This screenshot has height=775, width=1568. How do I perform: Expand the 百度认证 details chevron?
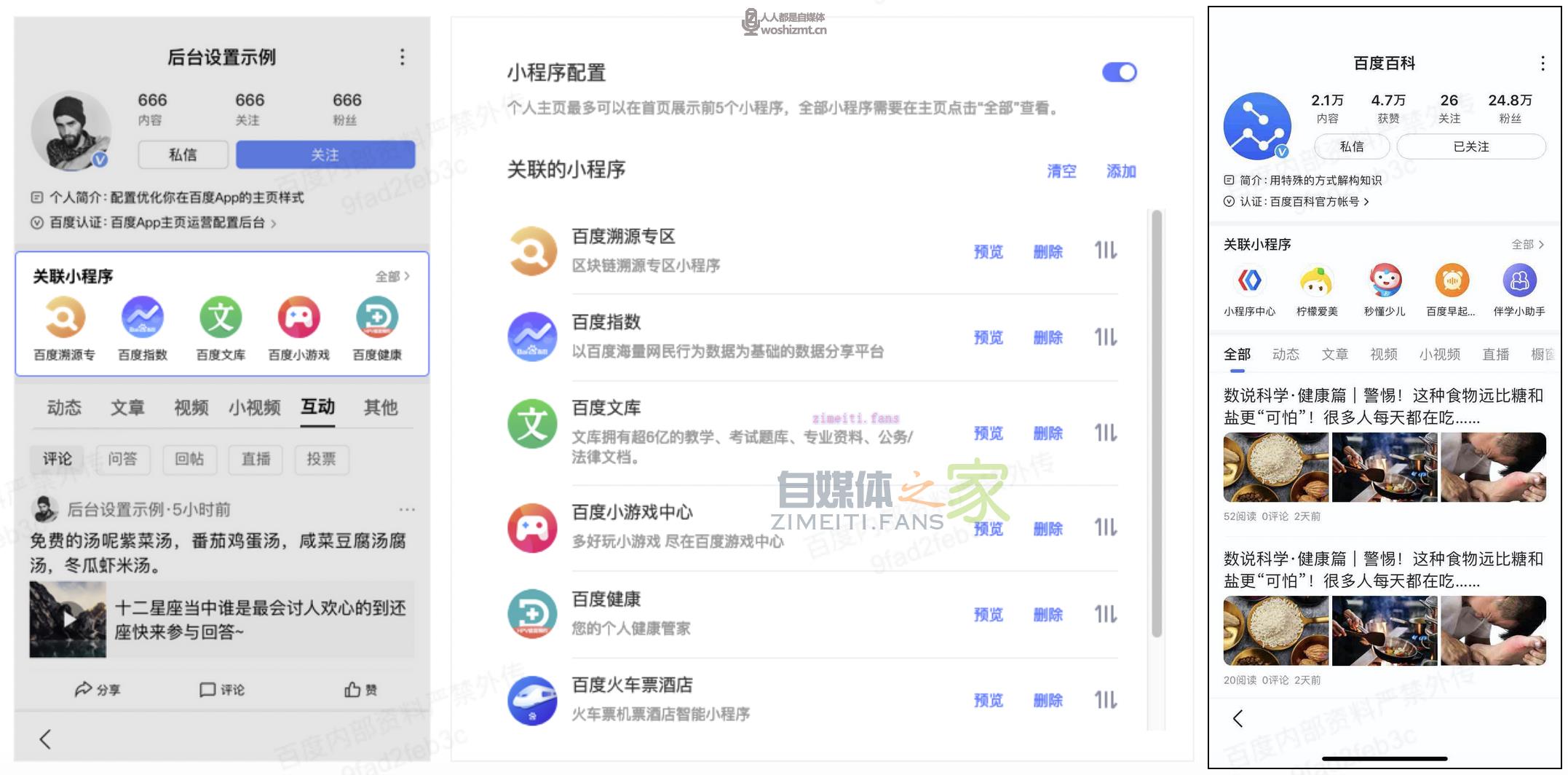tap(274, 224)
